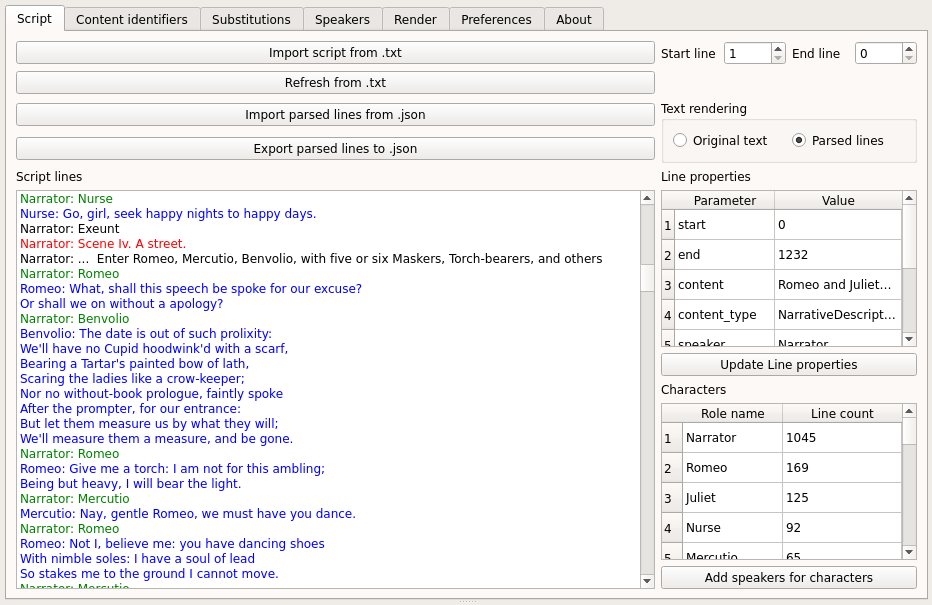Viewport: 932px width, 605px height.
Task: Select line 'So stakes me to the ground'
Action: pyautogui.click(x=149, y=574)
